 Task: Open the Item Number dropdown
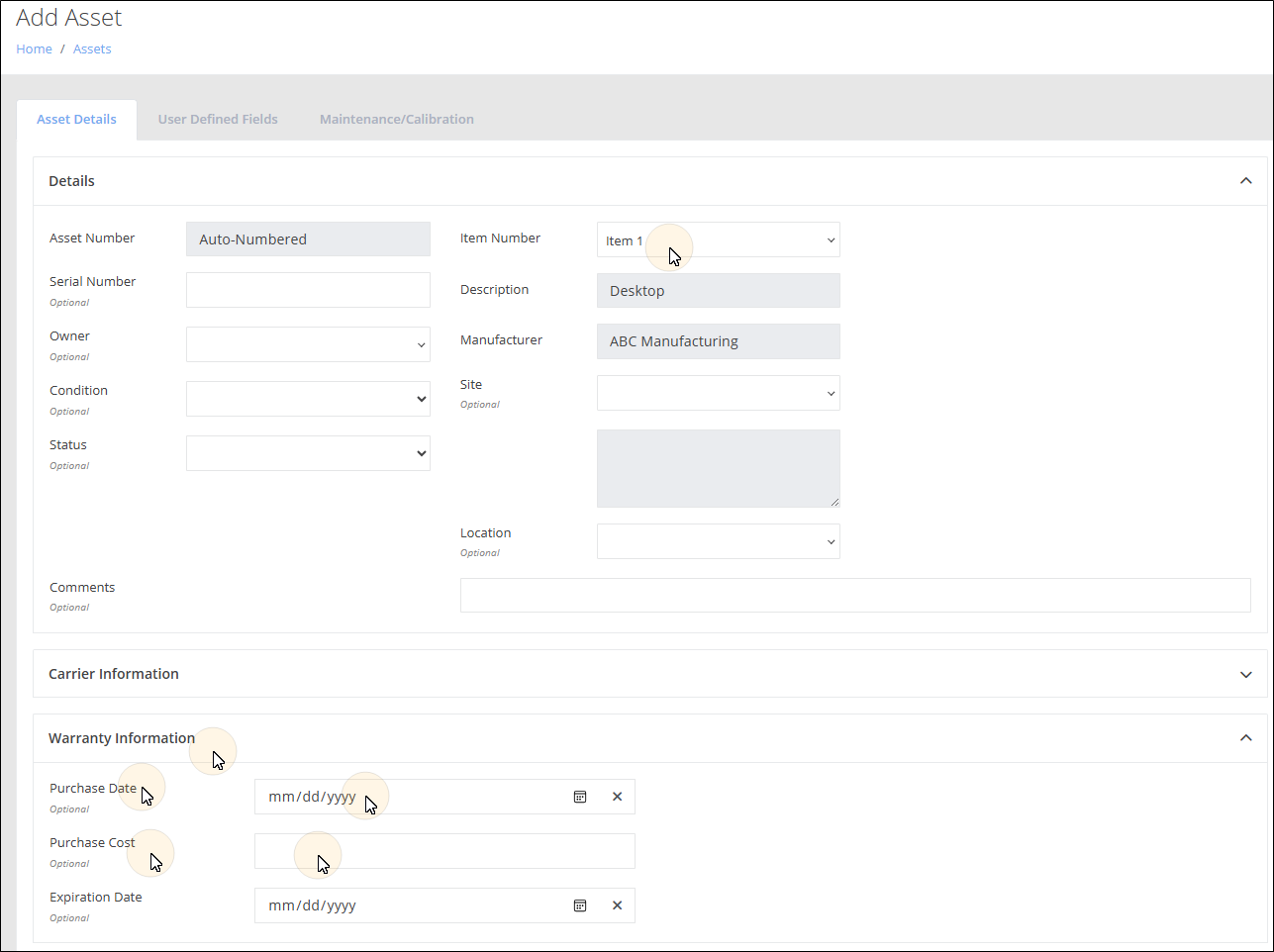click(x=719, y=239)
